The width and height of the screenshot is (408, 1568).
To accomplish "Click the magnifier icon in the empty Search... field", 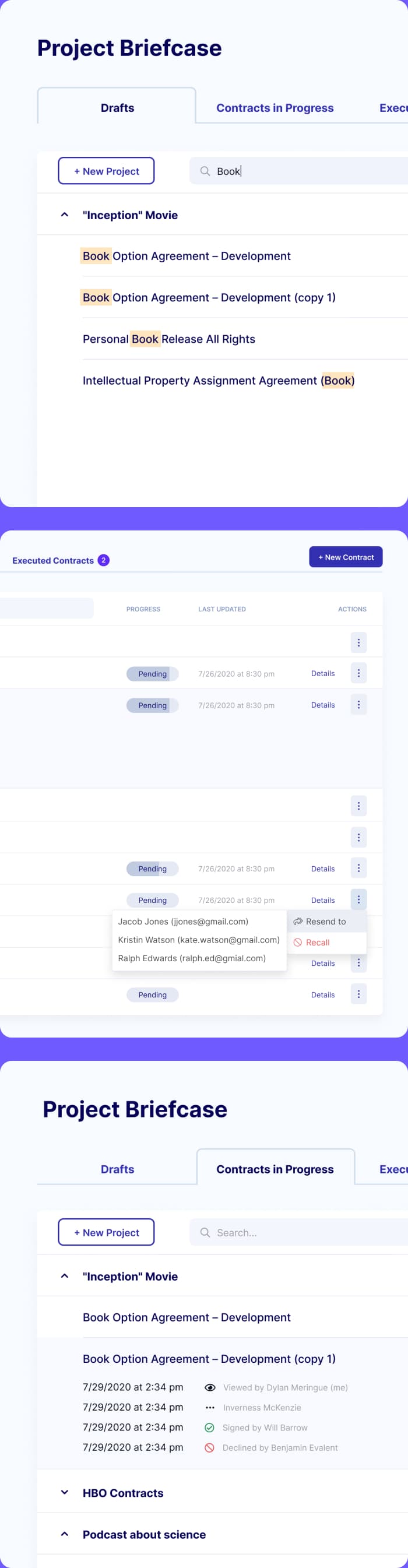I will click(205, 1232).
